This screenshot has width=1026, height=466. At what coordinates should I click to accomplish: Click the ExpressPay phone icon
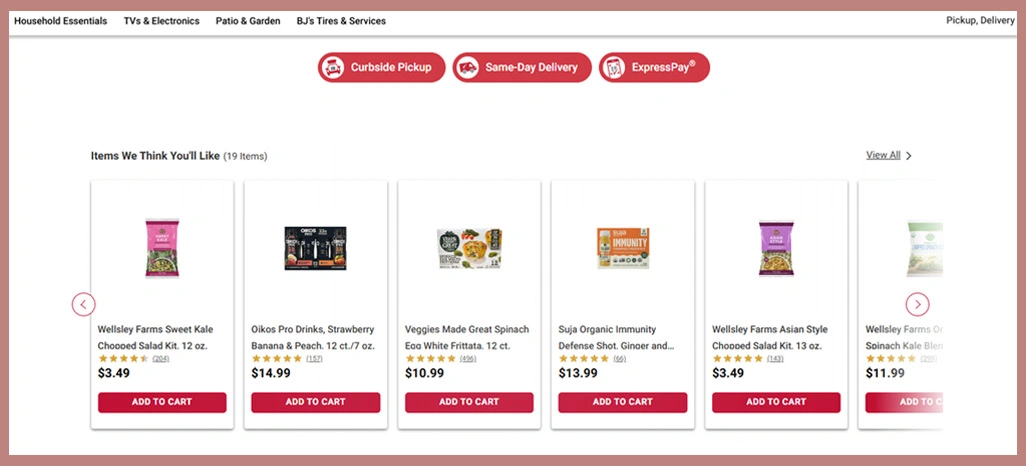[613, 68]
